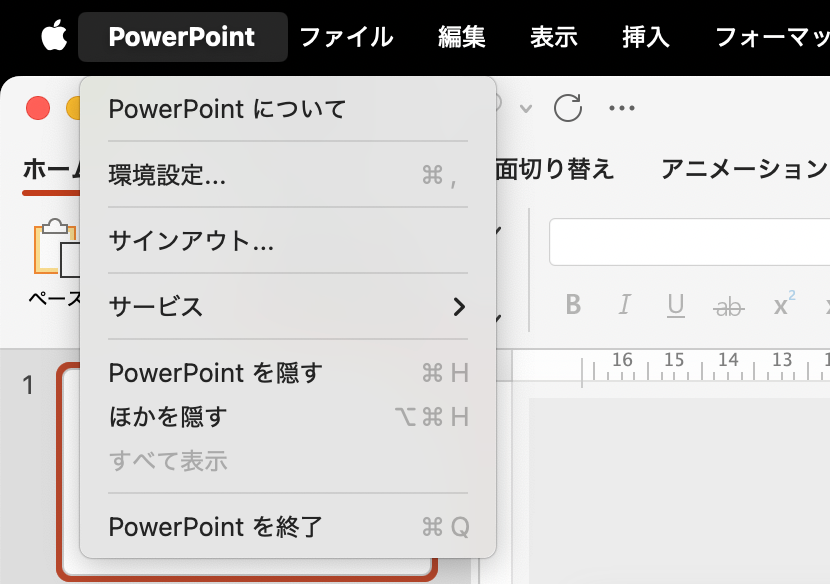
Task: Switch to the アニメーション tab
Action: point(744,169)
